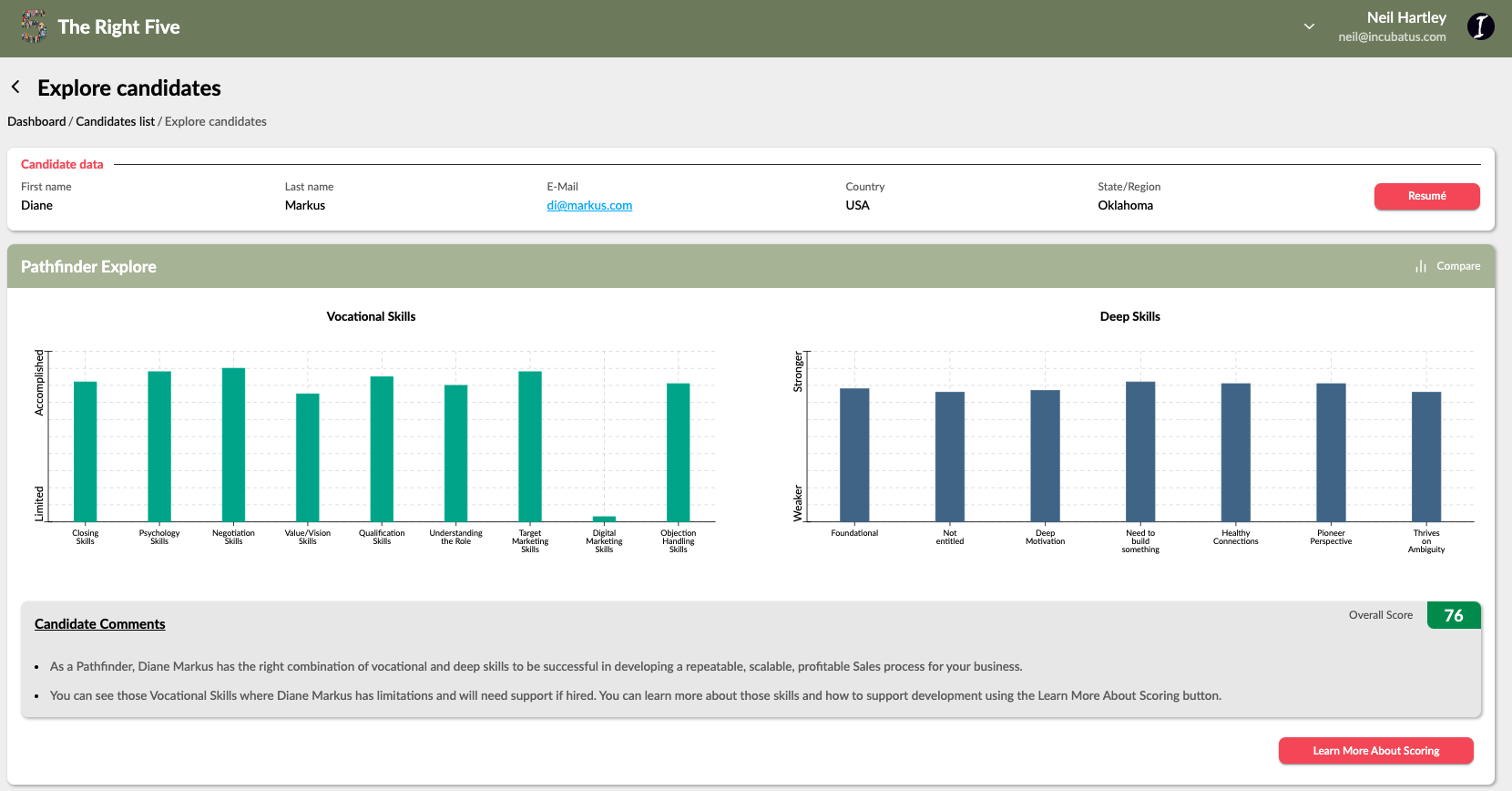The height and width of the screenshot is (791, 1512).
Task: Click the Need to build something bar
Action: (x=1140, y=451)
